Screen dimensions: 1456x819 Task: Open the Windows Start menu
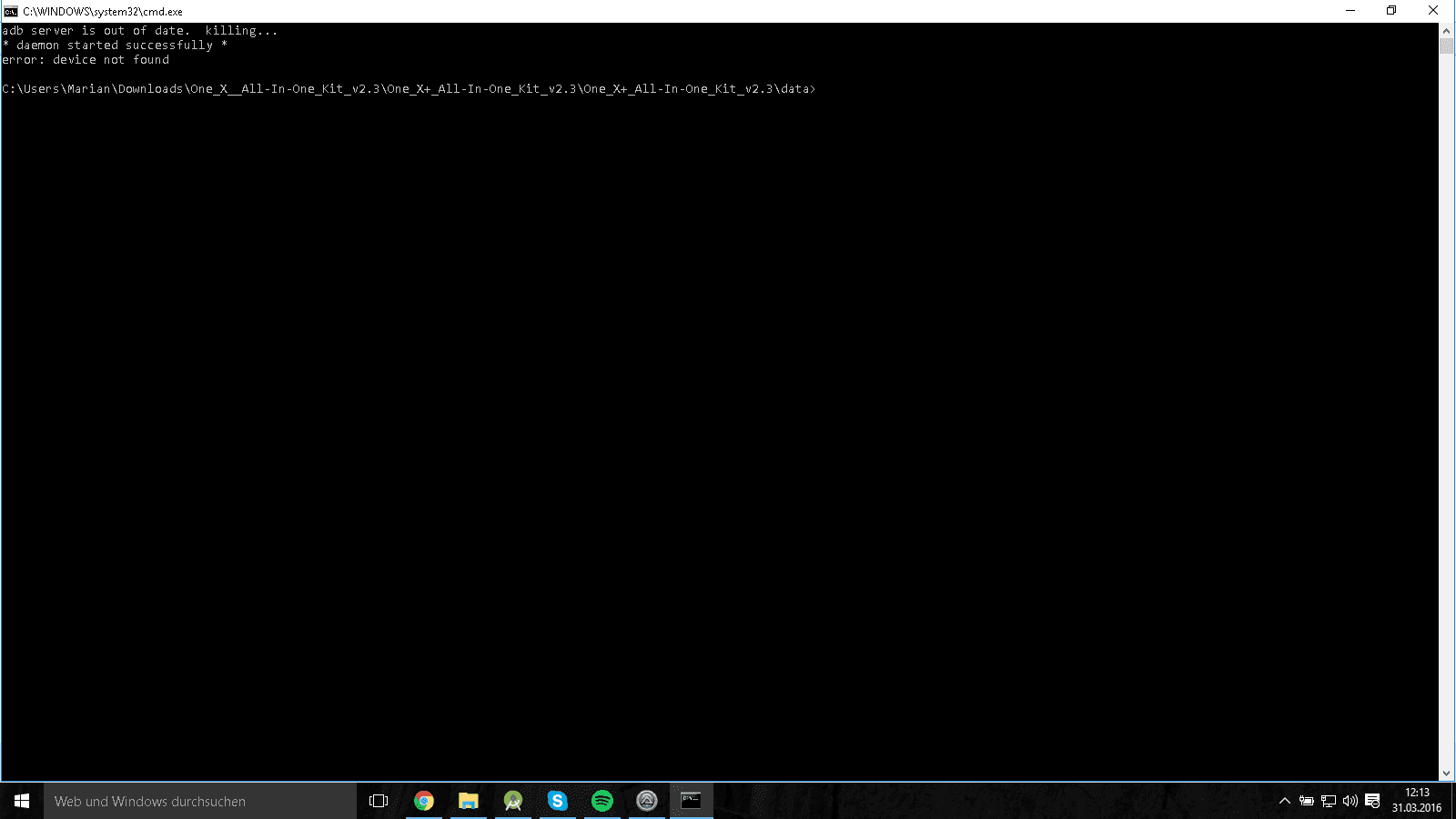pos(22,801)
